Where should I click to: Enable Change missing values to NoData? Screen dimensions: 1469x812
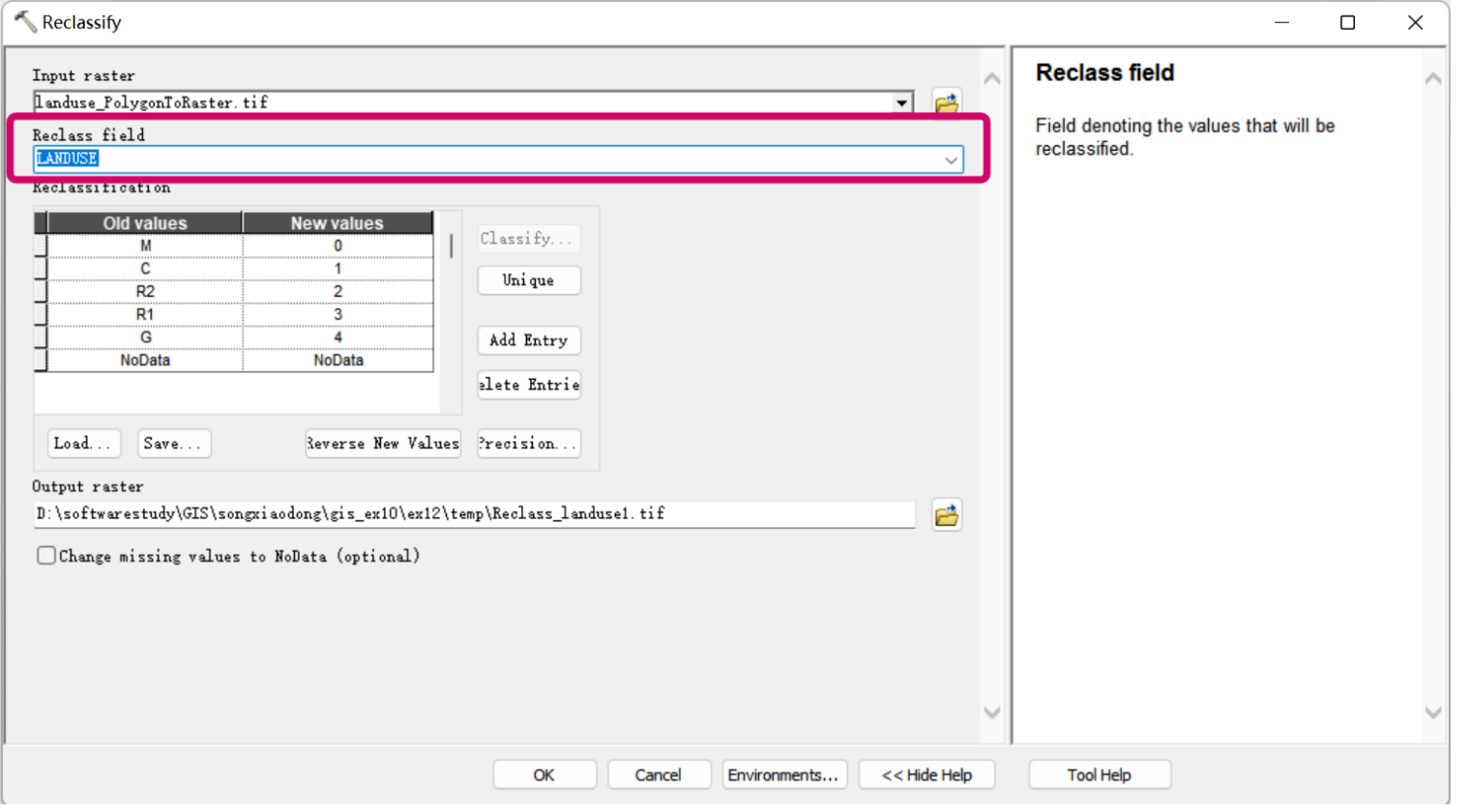click(44, 555)
